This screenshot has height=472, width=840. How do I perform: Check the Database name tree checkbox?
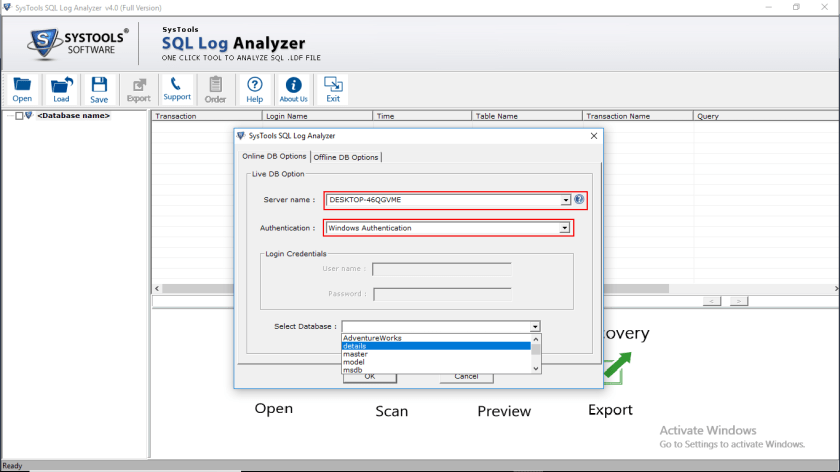click(x=19, y=116)
